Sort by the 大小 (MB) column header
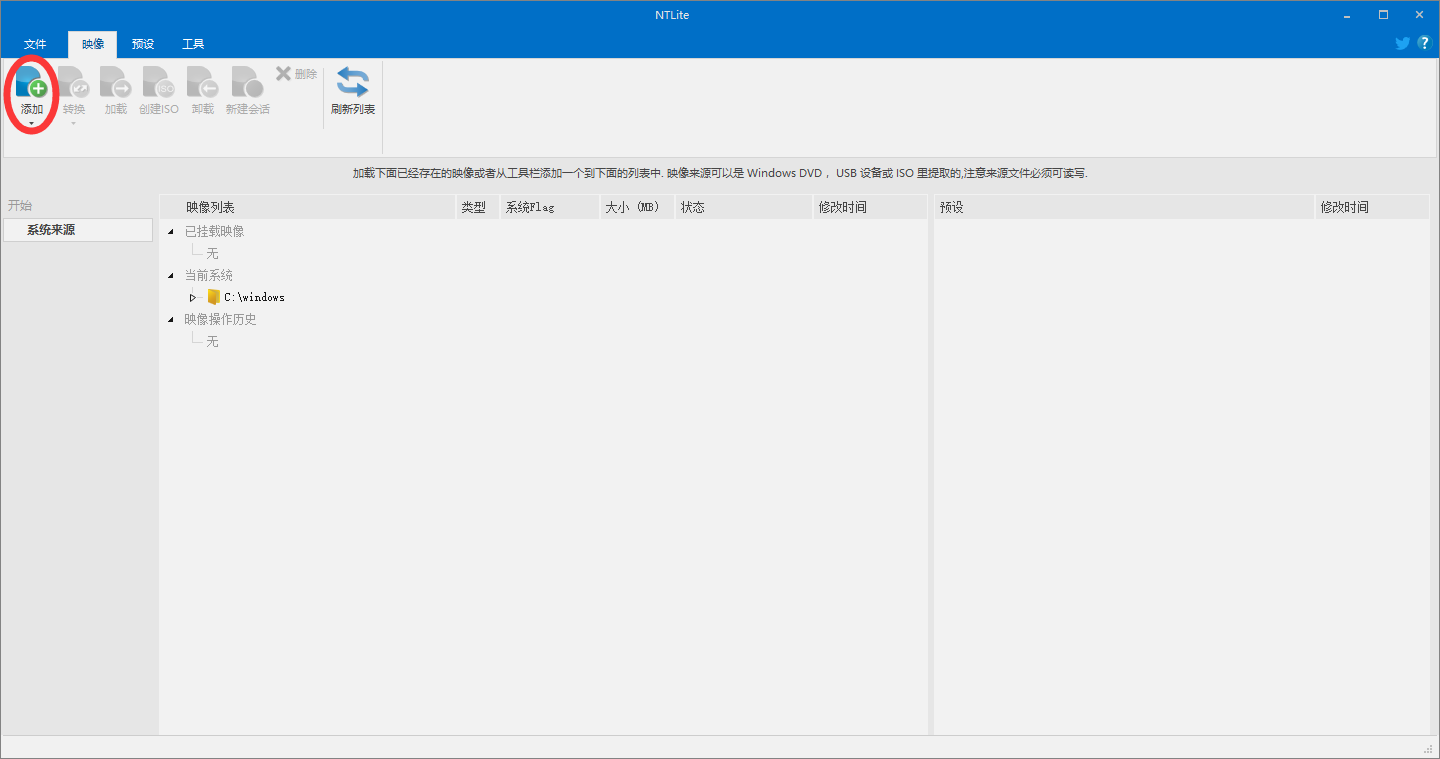The image size is (1440, 759). [x=636, y=207]
